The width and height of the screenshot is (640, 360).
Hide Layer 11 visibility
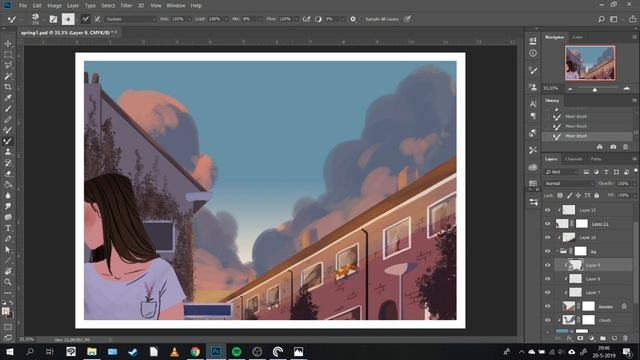point(548,224)
